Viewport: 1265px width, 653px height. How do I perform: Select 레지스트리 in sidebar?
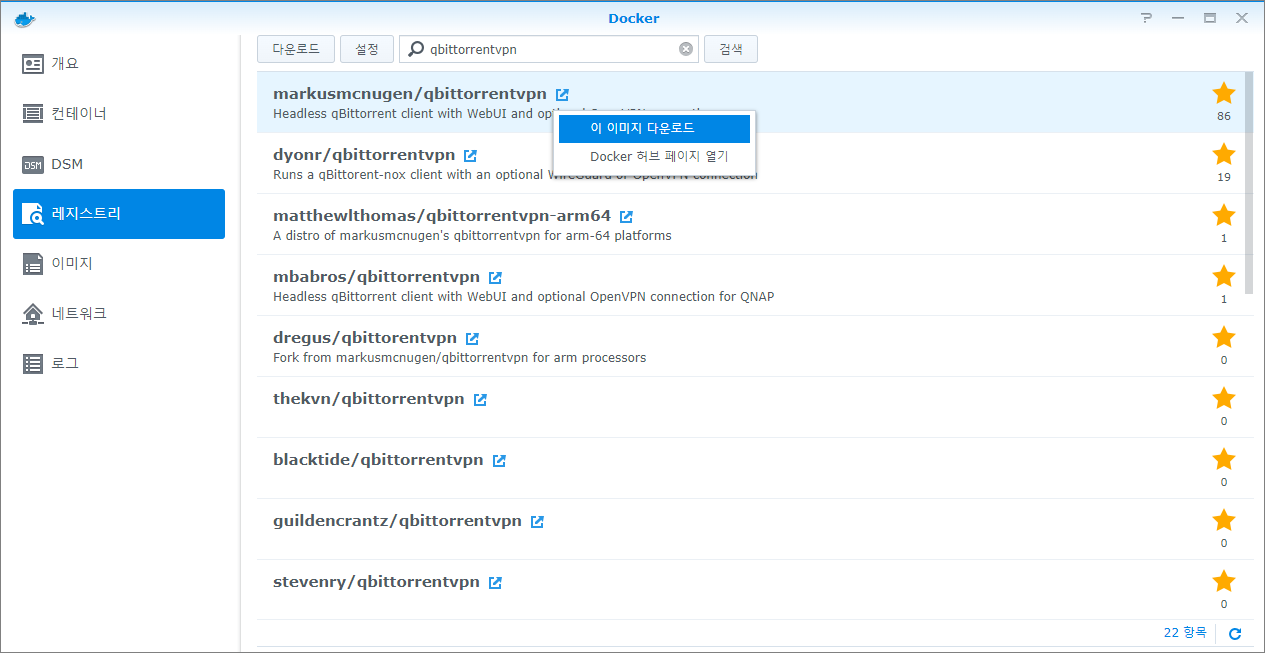(119, 214)
